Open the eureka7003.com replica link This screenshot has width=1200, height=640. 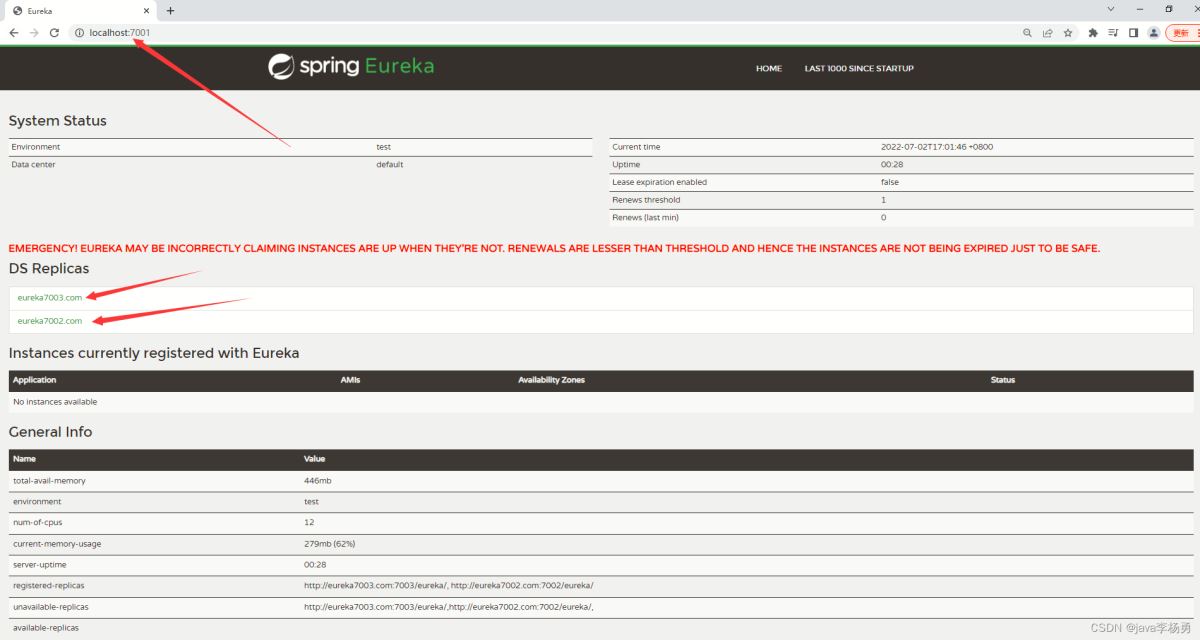pos(50,297)
